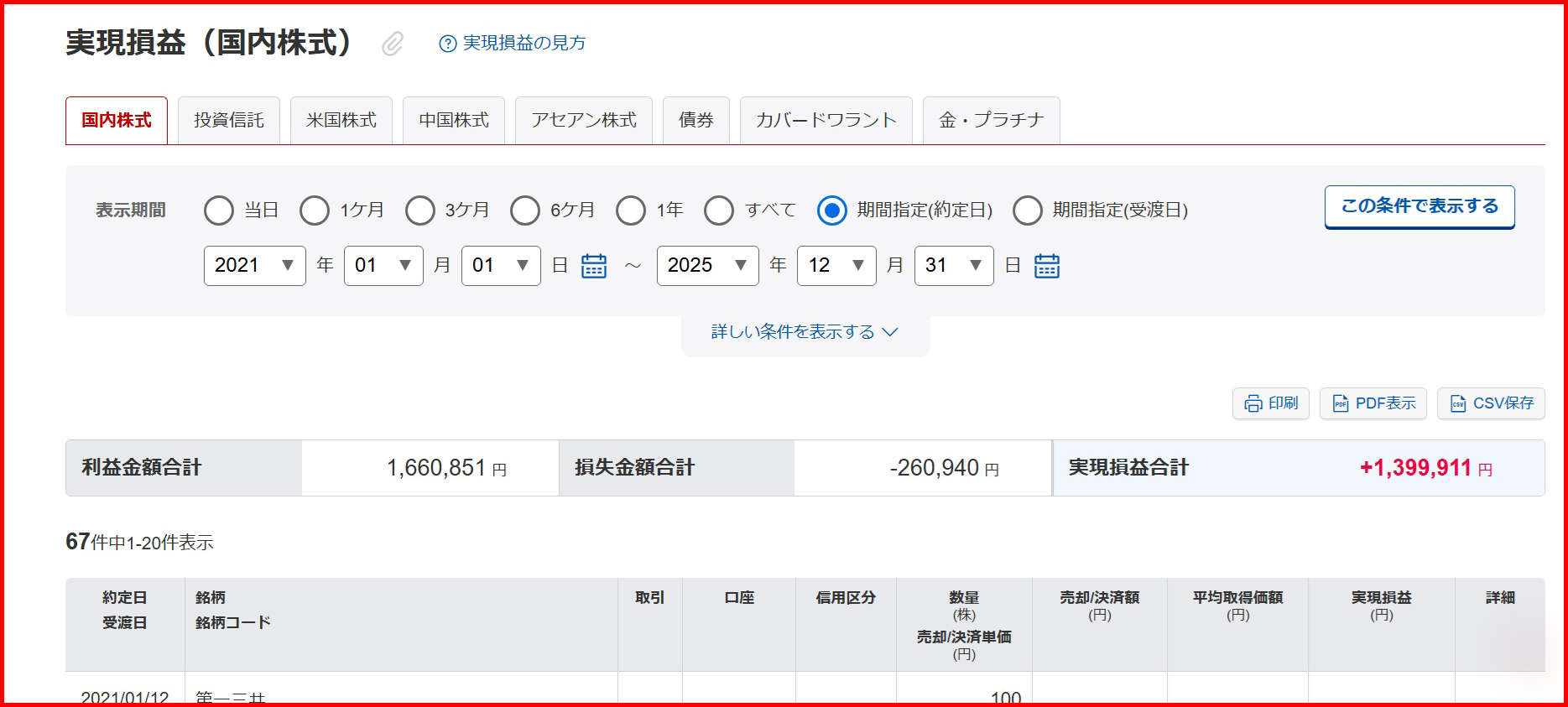Open the 金・プラチナ tab

(991, 121)
